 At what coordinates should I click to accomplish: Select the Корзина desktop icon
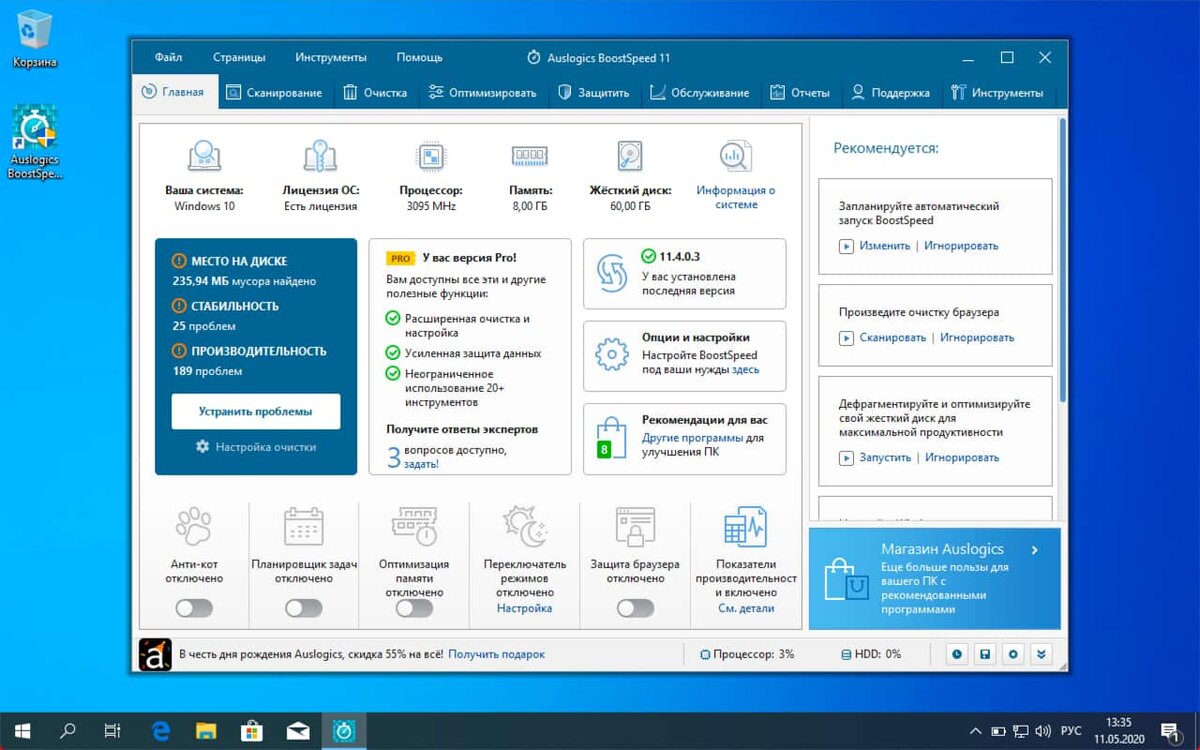35,40
